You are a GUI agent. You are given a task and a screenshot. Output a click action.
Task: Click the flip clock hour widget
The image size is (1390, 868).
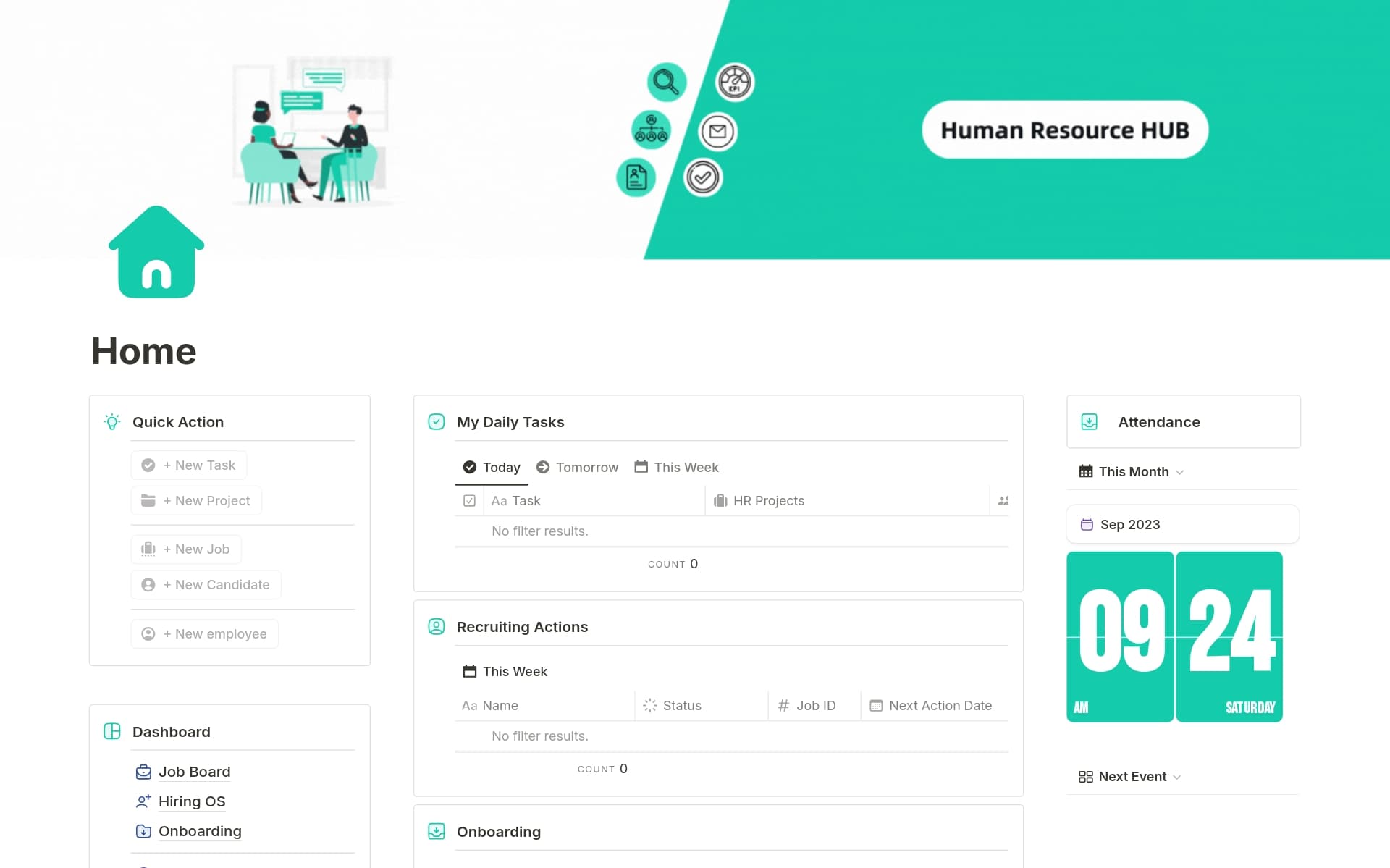pyautogui.click(x=1120, y=636)
